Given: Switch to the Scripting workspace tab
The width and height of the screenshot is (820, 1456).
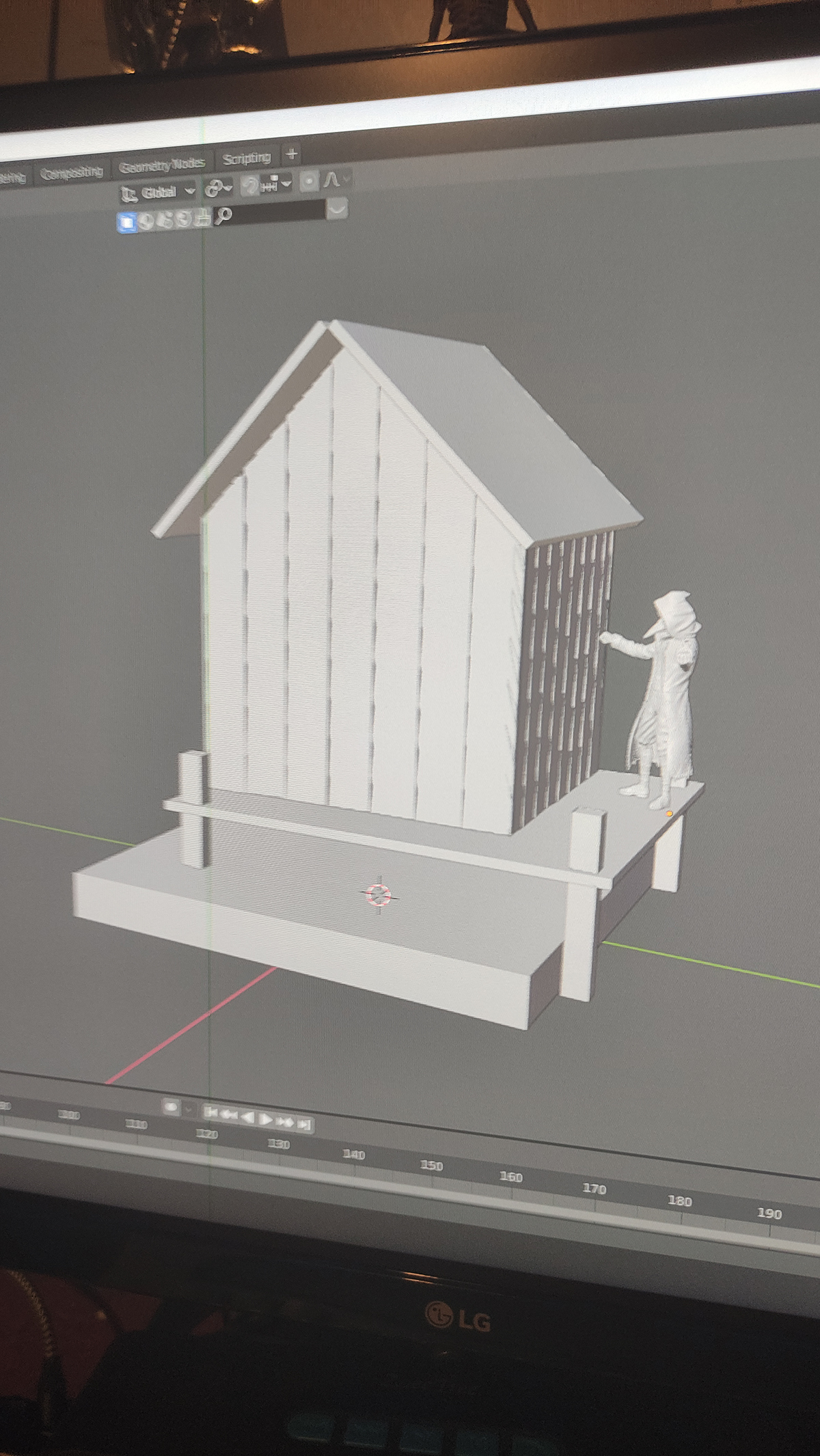Looking at the screenshot, I should point(246,159).
